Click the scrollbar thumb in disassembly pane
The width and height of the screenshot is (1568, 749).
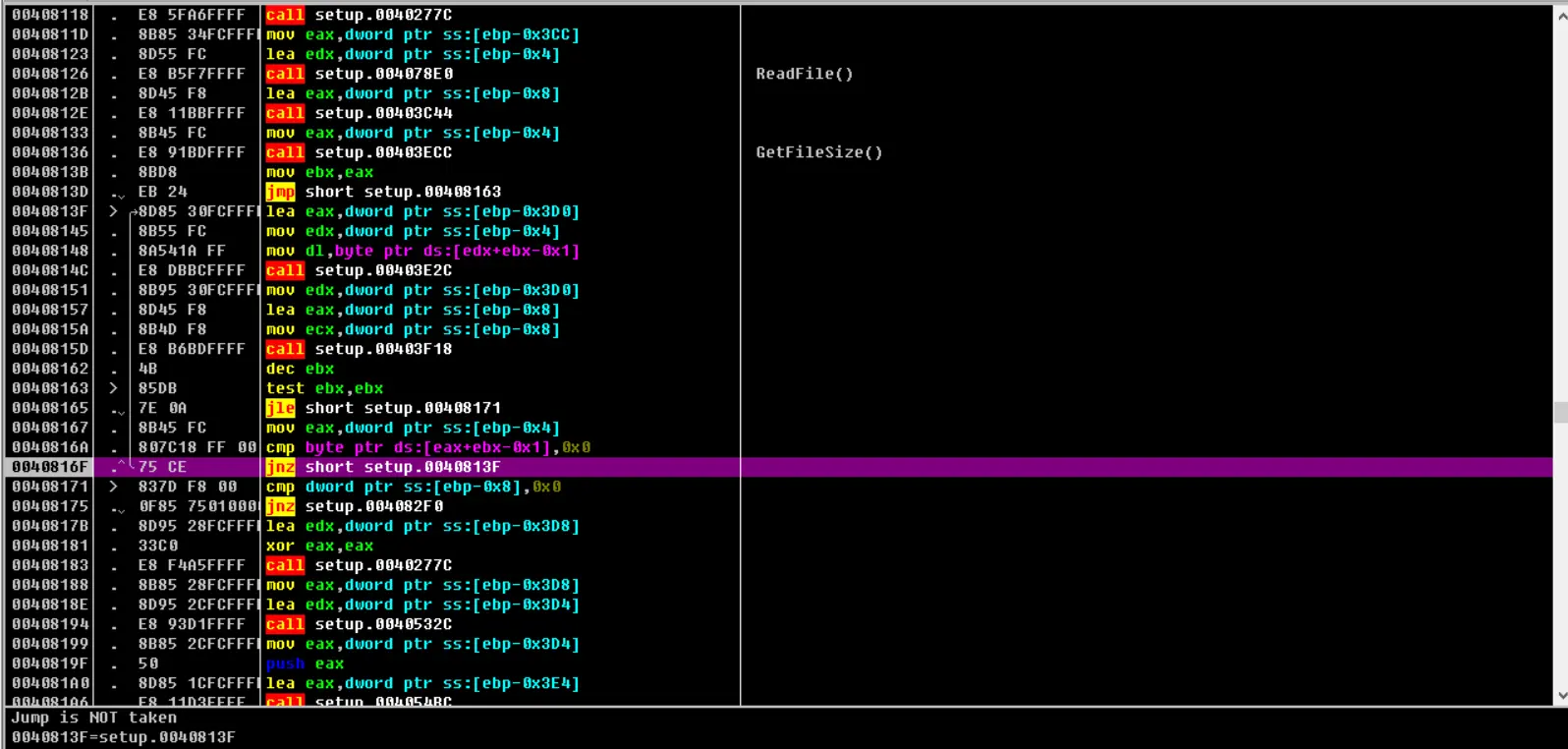coord(1560,412)
